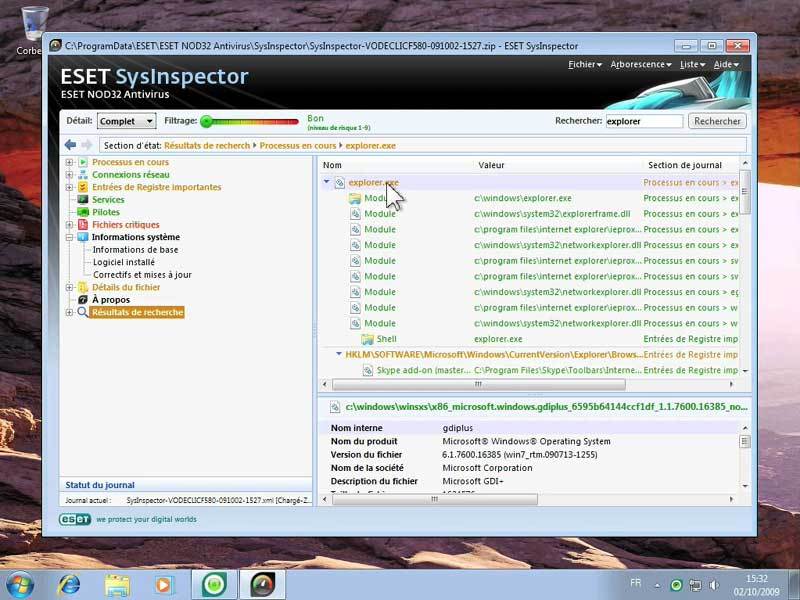Open the Fichier menu
The width and height of the screenshot is (800, 600).
point(585,65)
